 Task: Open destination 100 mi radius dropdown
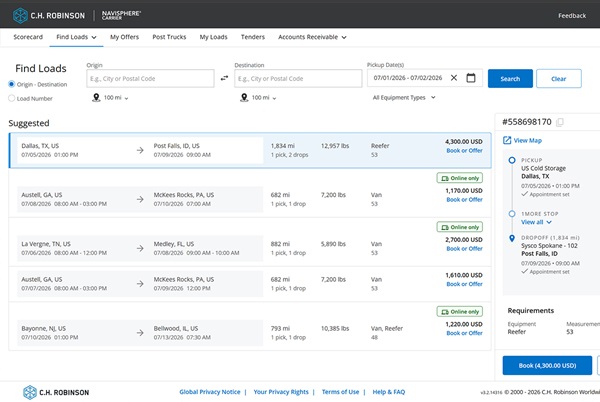[264, 98]
